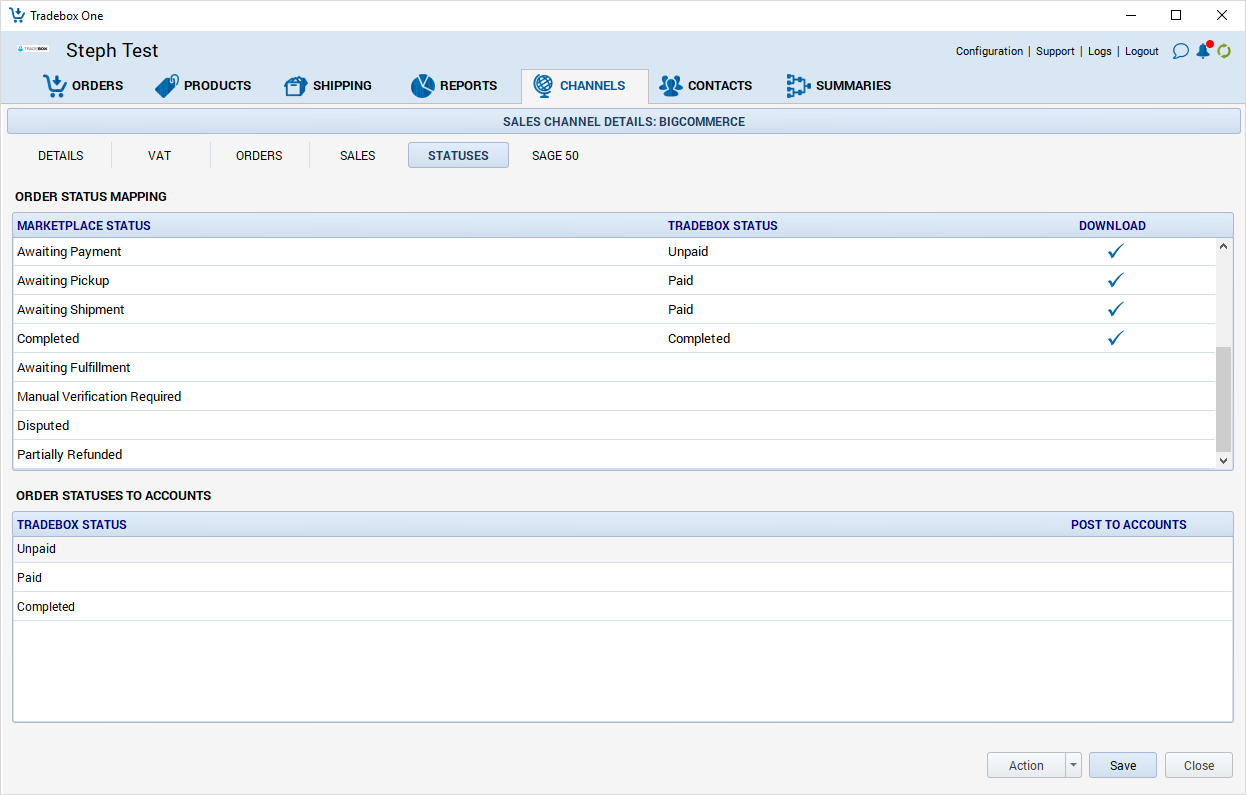This screenshot has width=1246, height=795.
Task: Toggle Download tick for Awaiting Payment
Action: point(1116,252)
